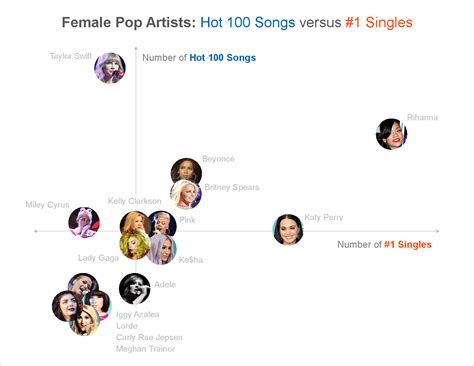474x366 pixels.
Task: Click Lady Gaga's photo bubble
Action: coord(135,245)
